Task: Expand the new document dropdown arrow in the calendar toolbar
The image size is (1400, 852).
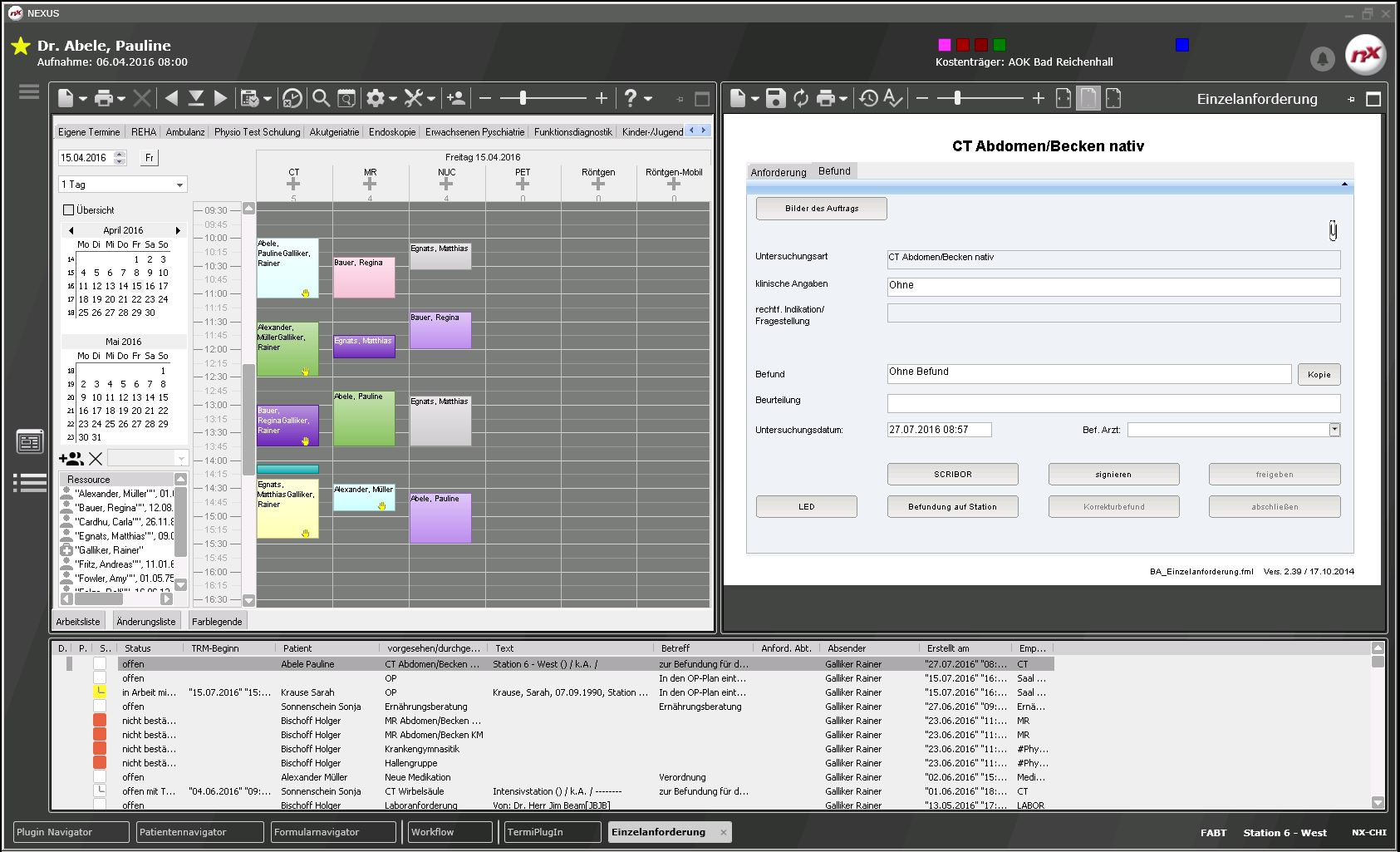Action: pyautogui.click(x=83, y=99)
